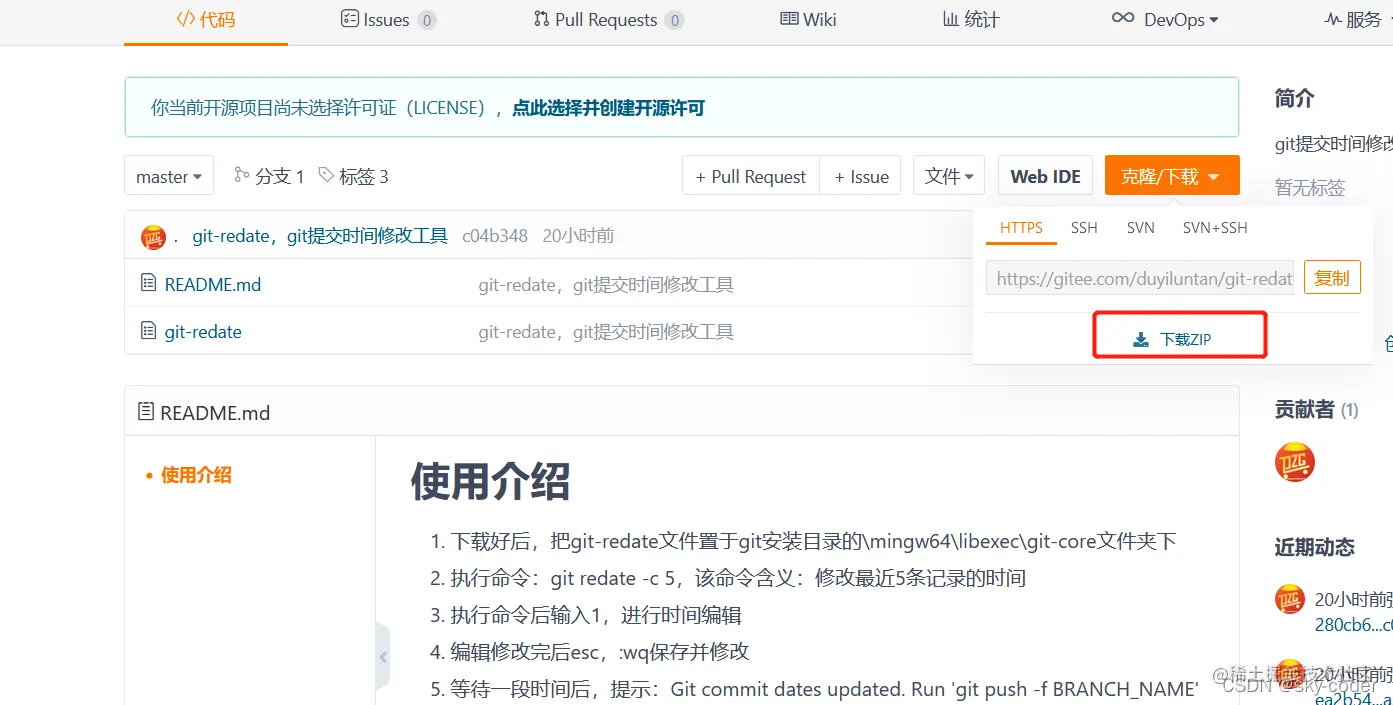View branches via 分支 1
The width and height of the screenshot is (1393, 705).
tap(269, 176)
